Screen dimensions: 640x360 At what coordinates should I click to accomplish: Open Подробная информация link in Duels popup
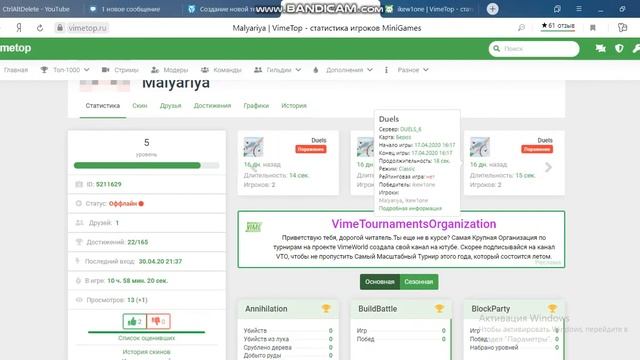pos(410,208)
